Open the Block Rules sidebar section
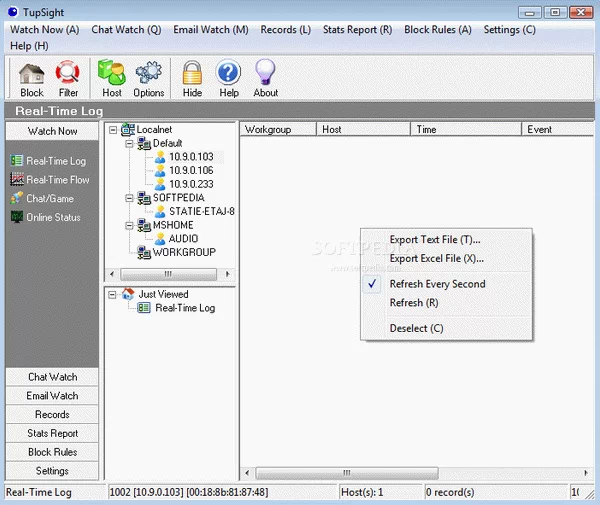 coord(52,453)
